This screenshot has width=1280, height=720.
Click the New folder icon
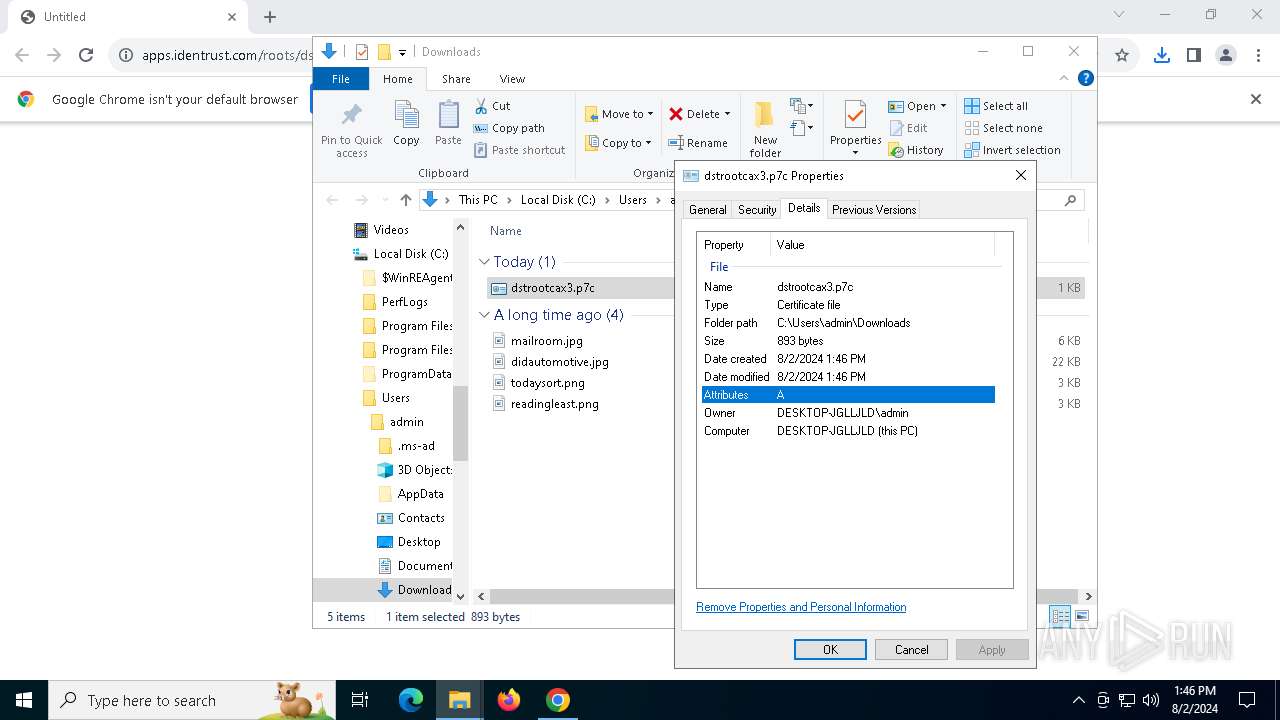[x=765, y=128]
